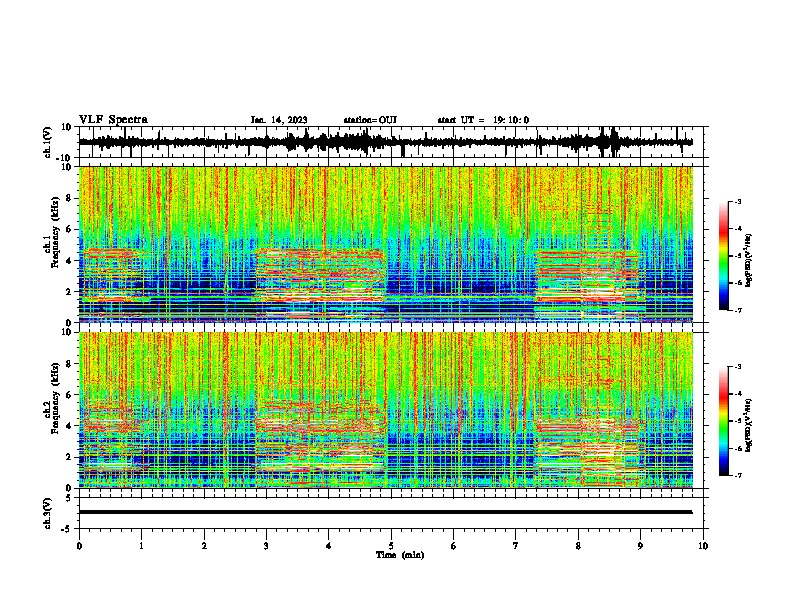Image resolution: width=792 pixels, height=612 pixels.
Task: Click the ch.2 color bar unit label
Action: coord(749,425)
